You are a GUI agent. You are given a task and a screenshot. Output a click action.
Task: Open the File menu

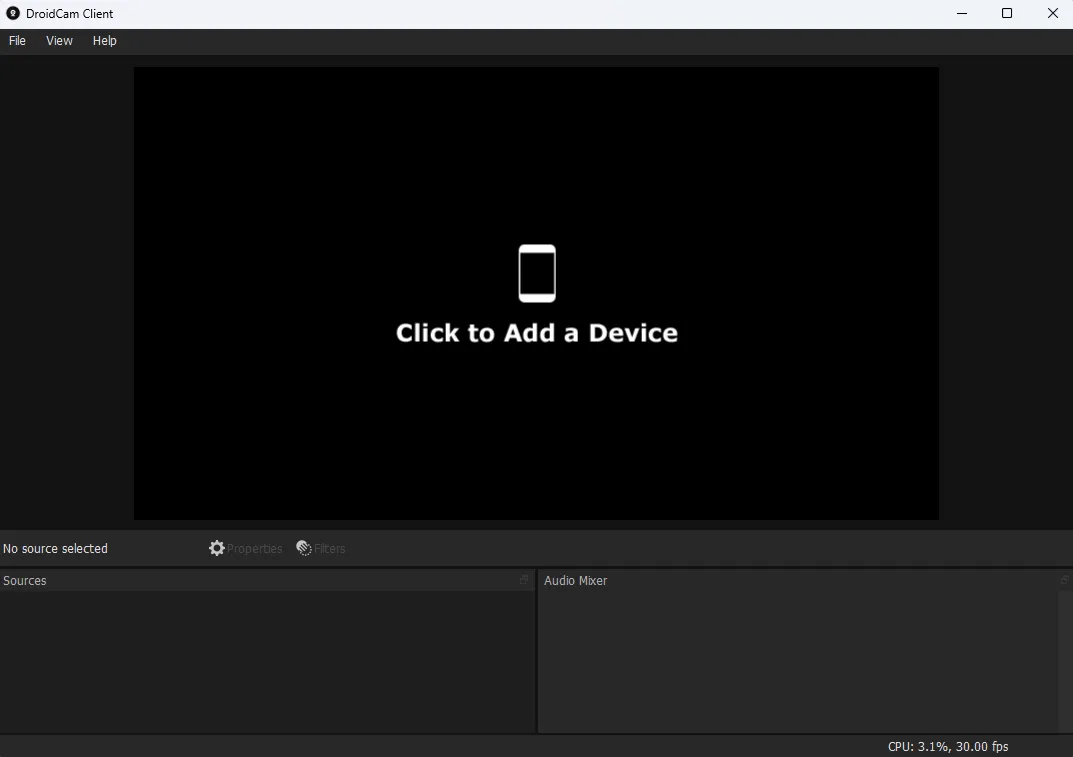coord(17,41)
